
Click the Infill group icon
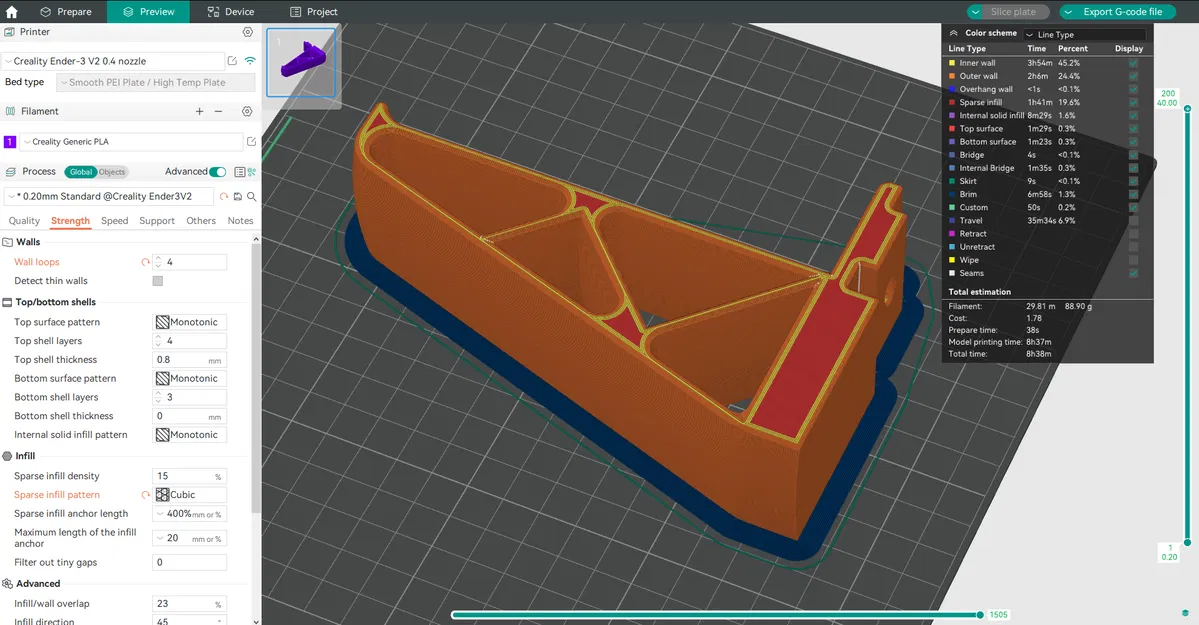point(7,456)
